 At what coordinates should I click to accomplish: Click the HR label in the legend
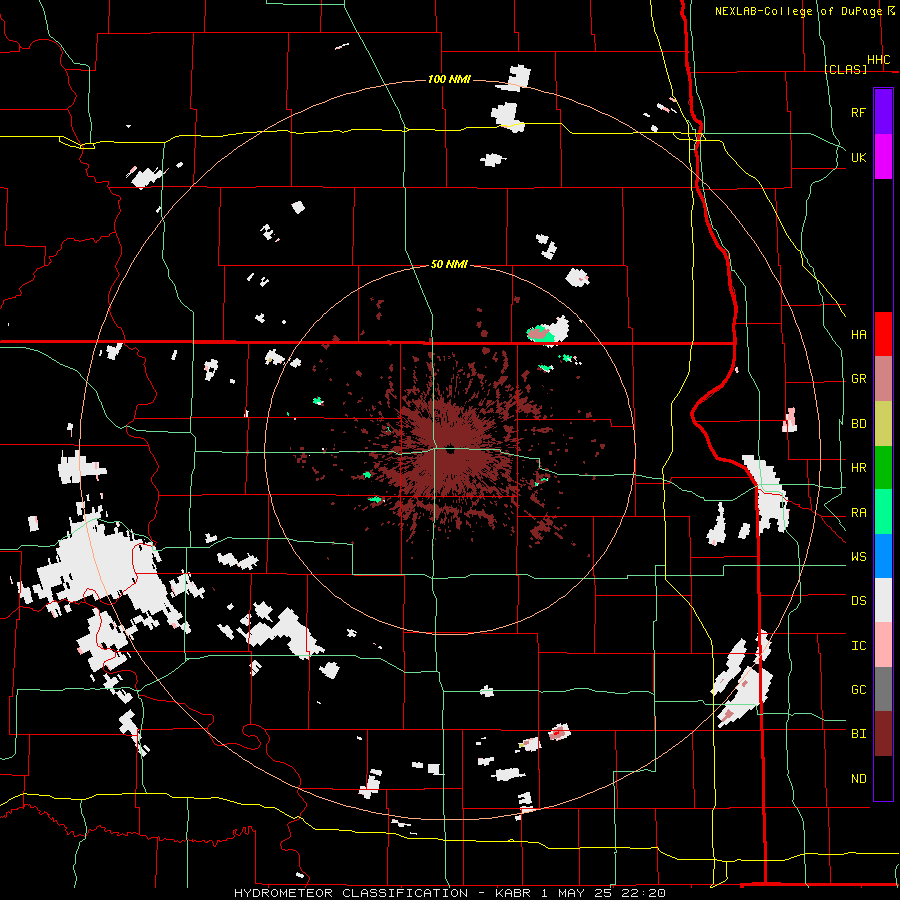[x=858, y=468]
